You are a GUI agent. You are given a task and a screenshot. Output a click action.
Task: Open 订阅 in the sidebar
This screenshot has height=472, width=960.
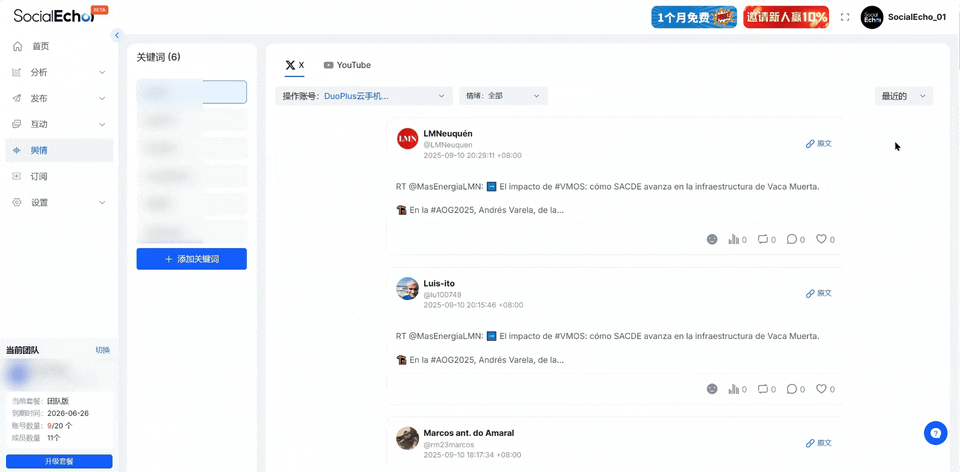(40, 176)
